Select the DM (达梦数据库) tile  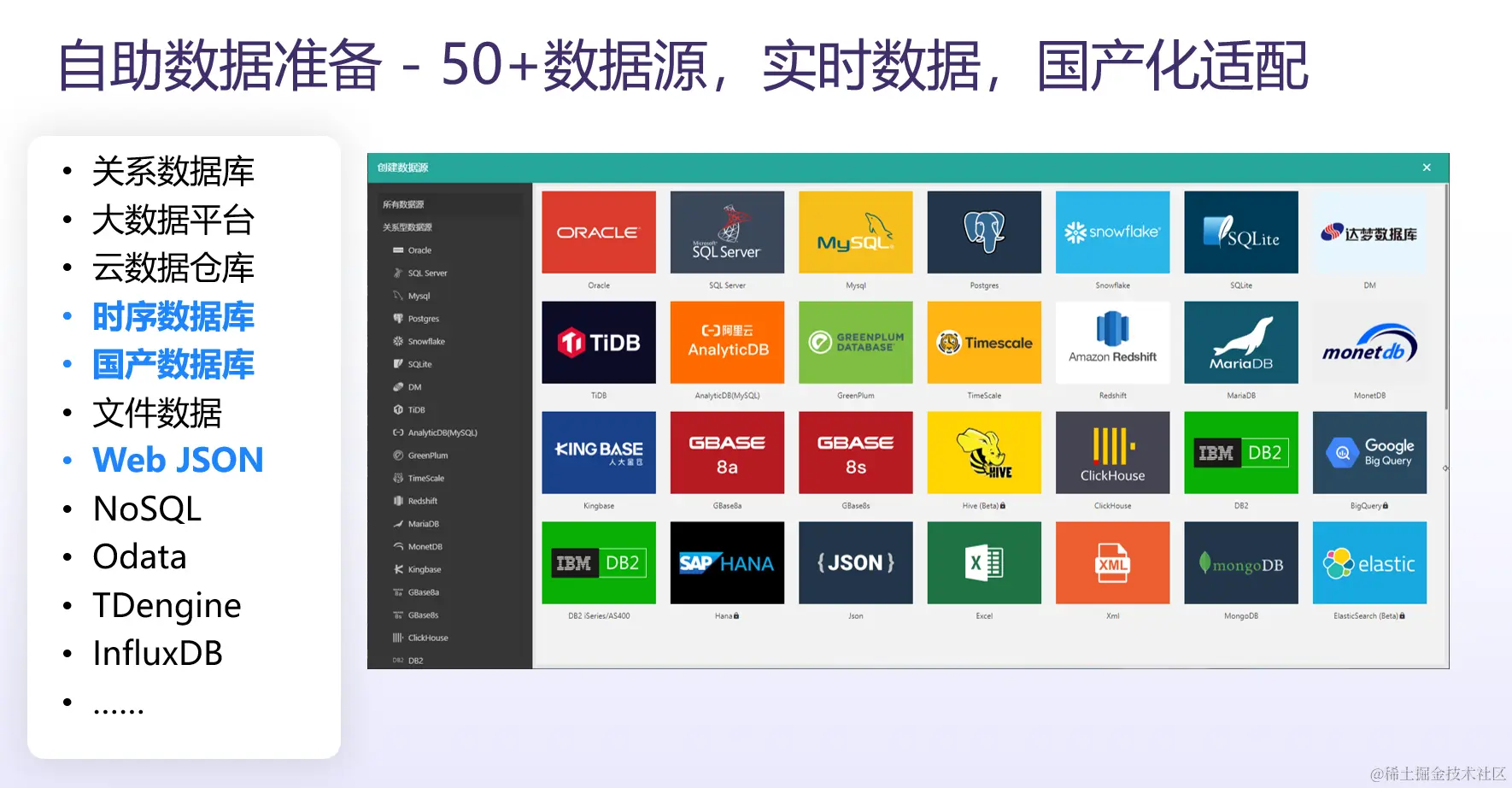coord(1369,232)
